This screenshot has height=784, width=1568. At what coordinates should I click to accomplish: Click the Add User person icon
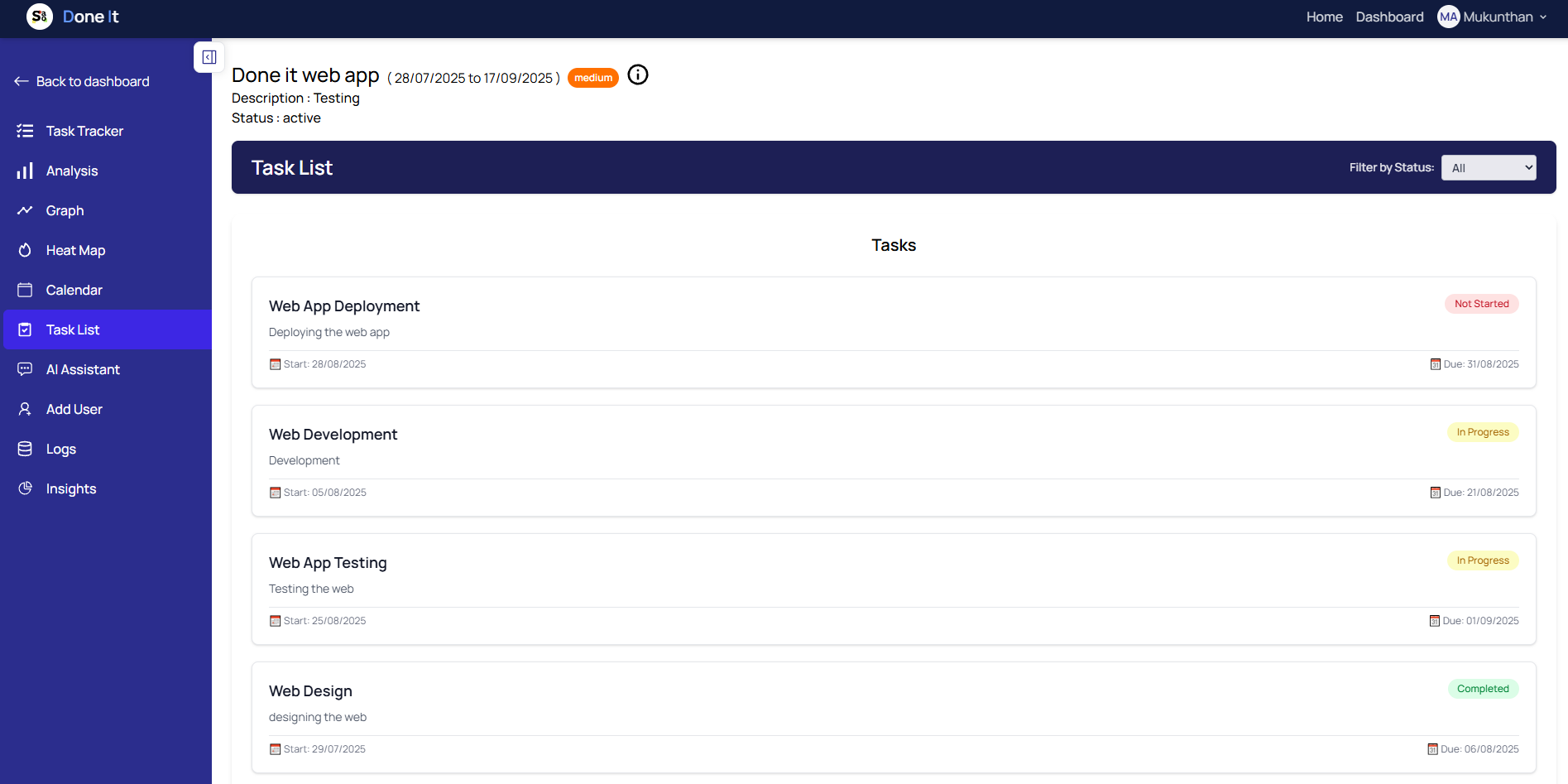coord(25,409)
